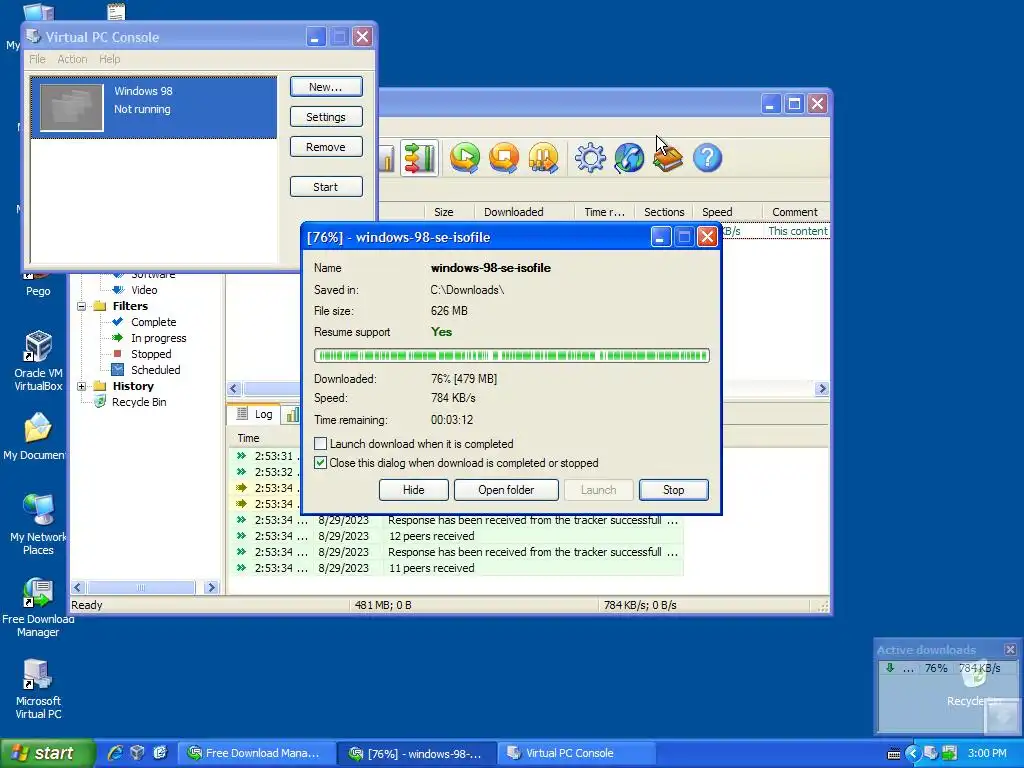Switch to the Log tab
The image size is (1024, 768).
tap(255, 414)
